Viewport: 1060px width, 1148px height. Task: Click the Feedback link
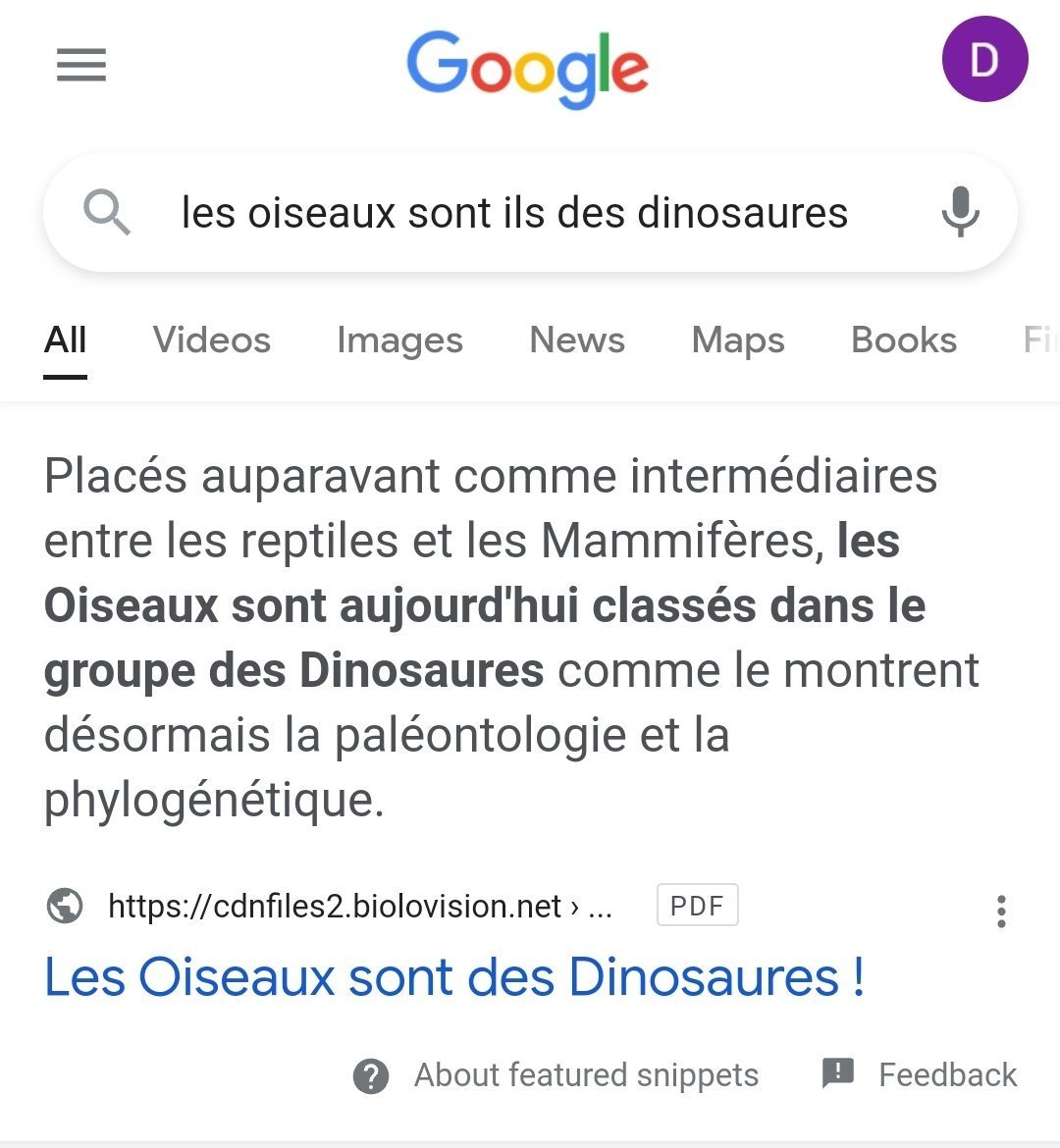click(947, 1075)
